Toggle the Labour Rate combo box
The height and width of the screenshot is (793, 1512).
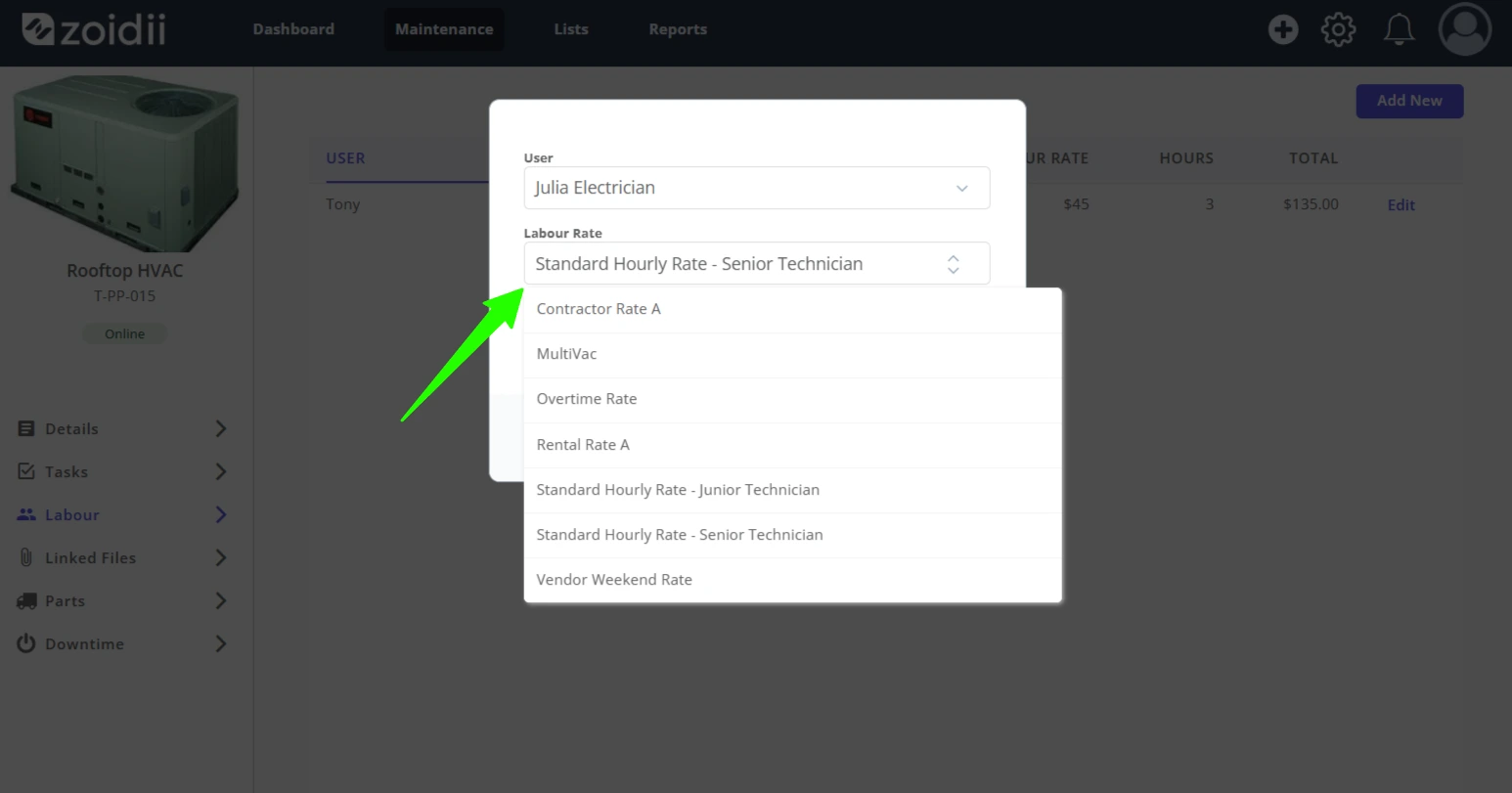(757, 263)
